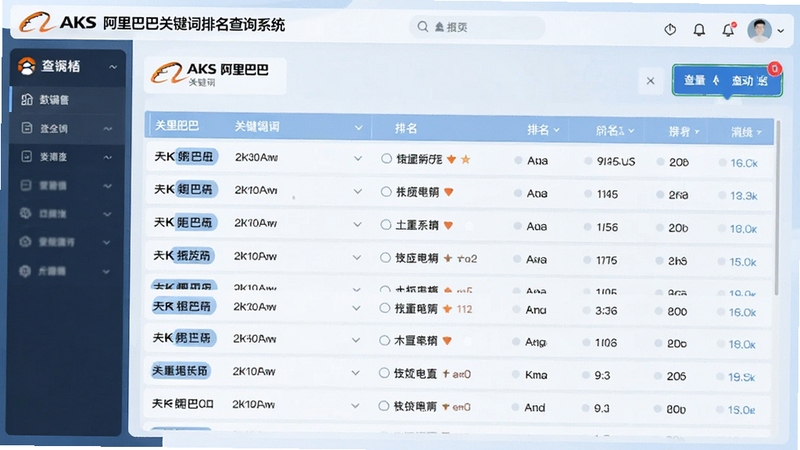Image resolution: width=800 pixels, height=450 pixels.
Task: Click the user avatar photo
Action: click(759, 30)
